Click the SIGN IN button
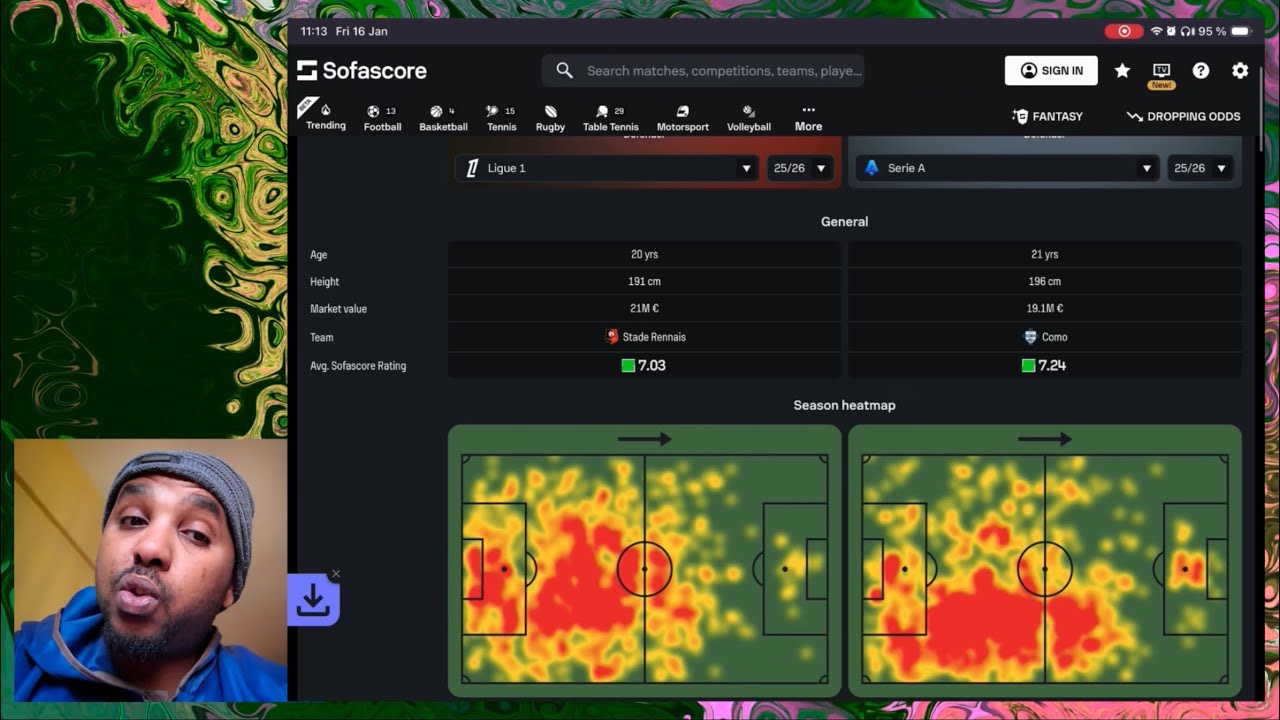 pos(1051,70)
